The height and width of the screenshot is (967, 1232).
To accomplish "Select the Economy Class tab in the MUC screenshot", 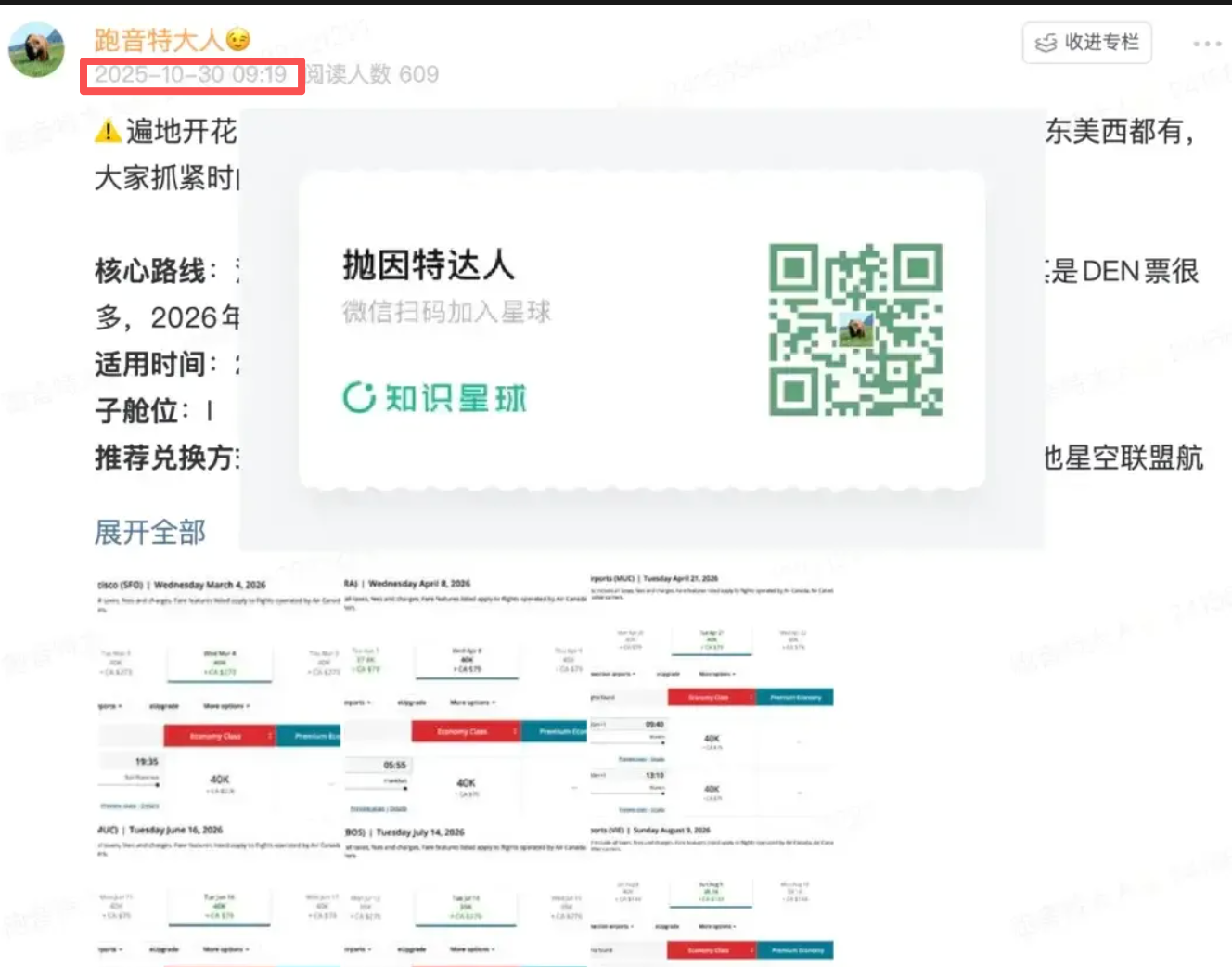I will point(710,697).
